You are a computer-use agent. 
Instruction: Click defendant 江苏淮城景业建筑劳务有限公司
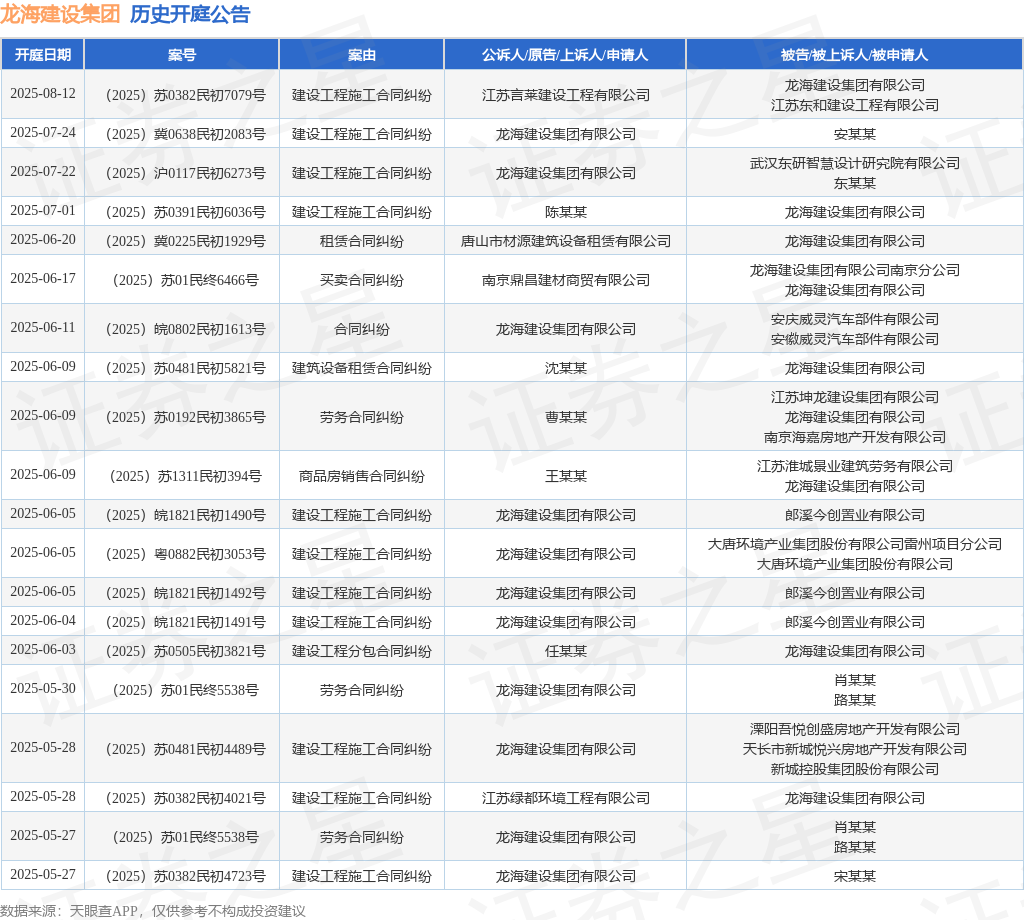(855, 466)
